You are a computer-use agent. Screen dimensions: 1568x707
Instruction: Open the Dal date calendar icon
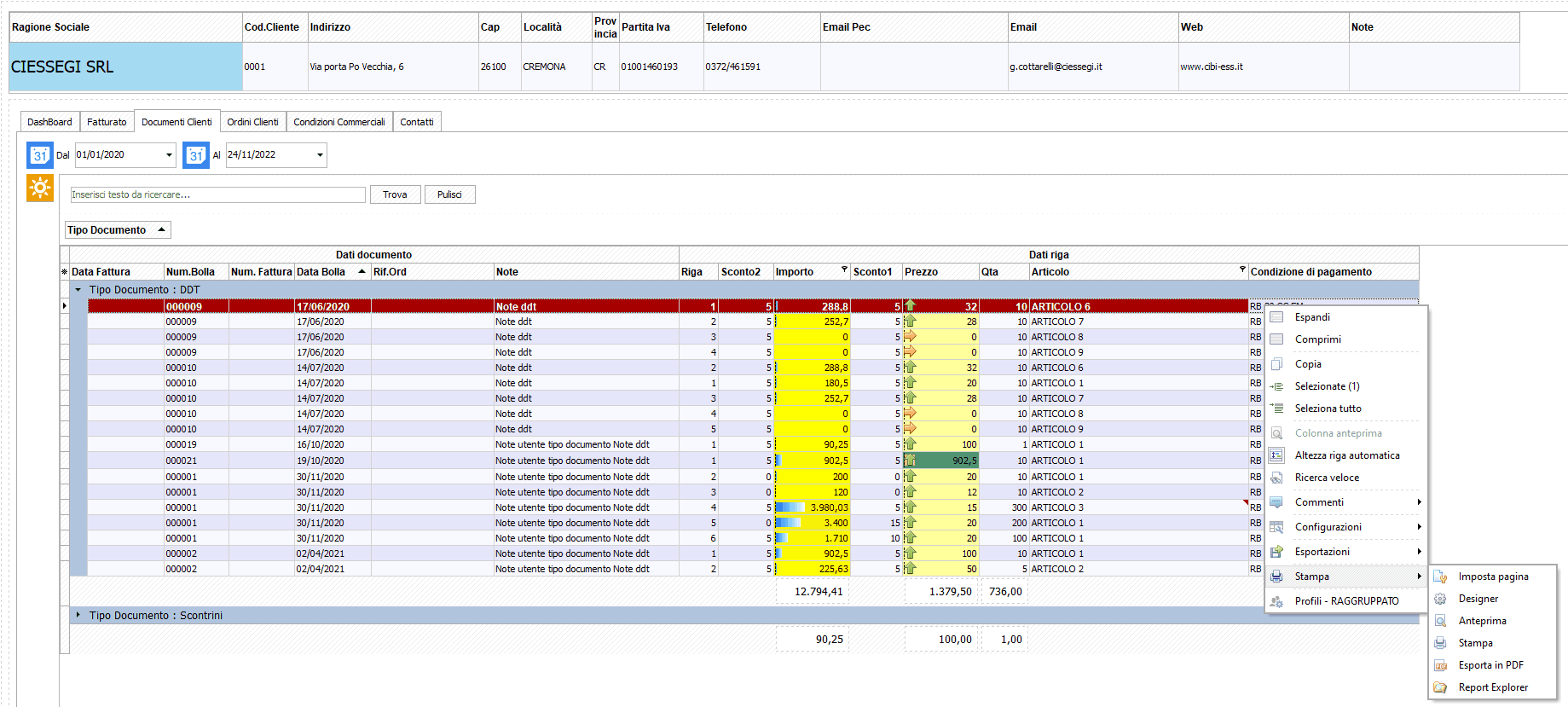click(40, 155)
